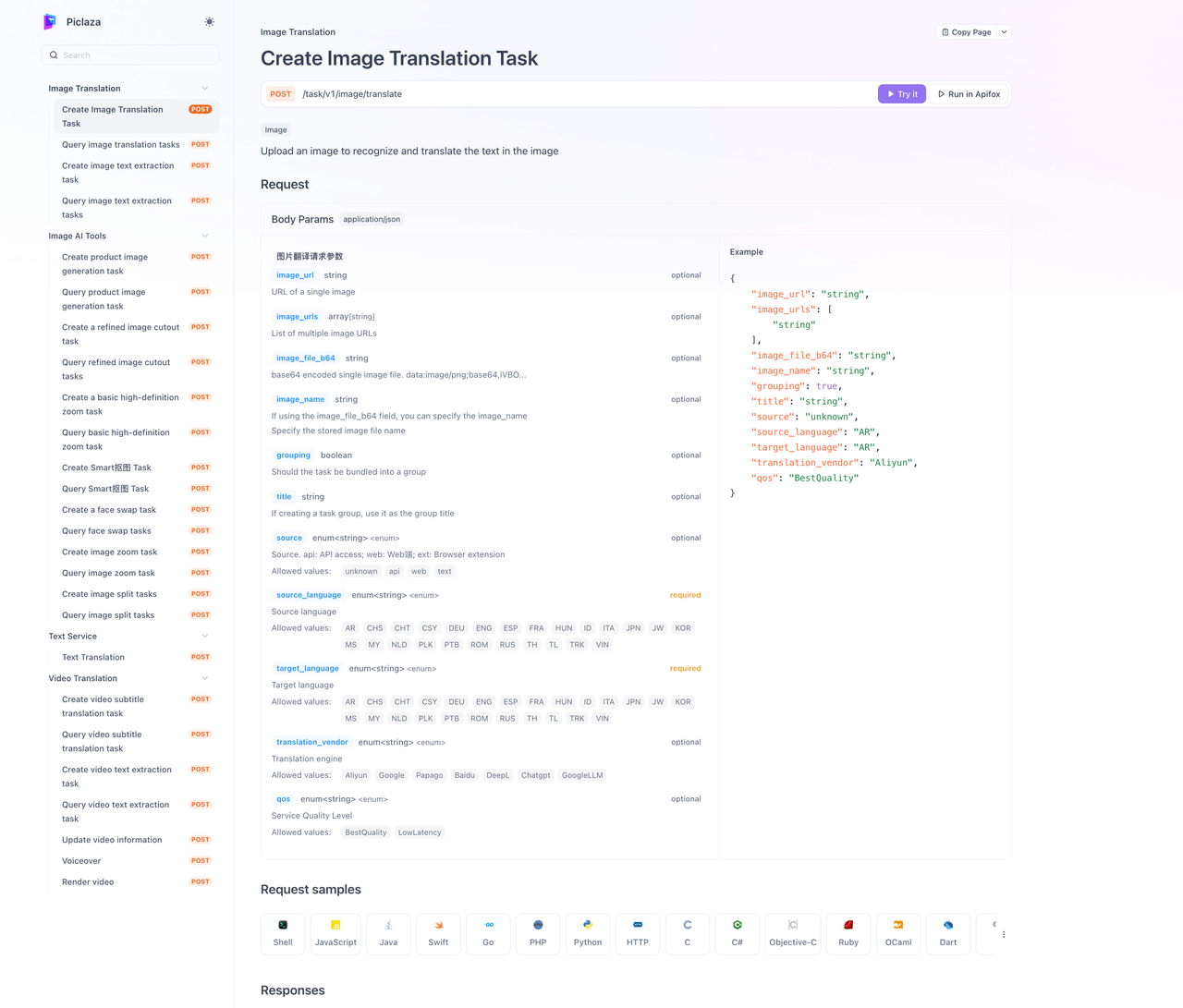Select the Shell request sample icon

click(x=283, y=925)
